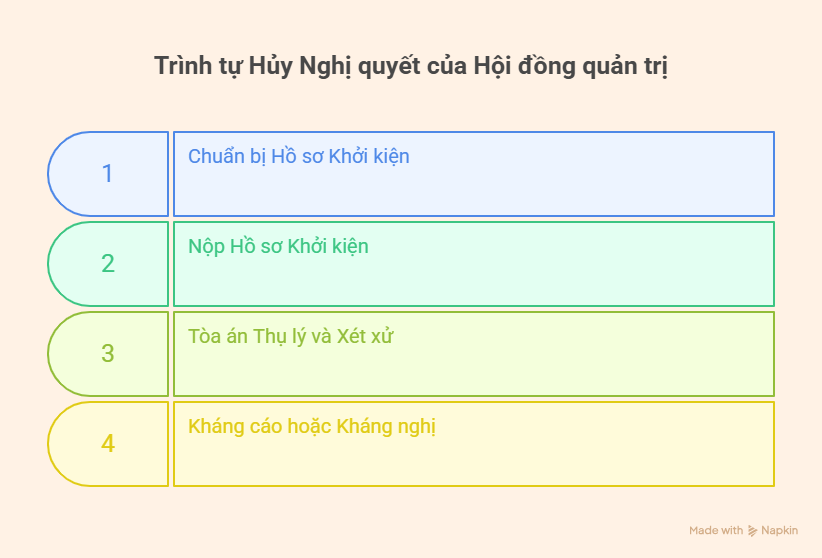Click the word "Nộp" in step 2
Viewport: 822px width, 558px height.
point(207,246)
